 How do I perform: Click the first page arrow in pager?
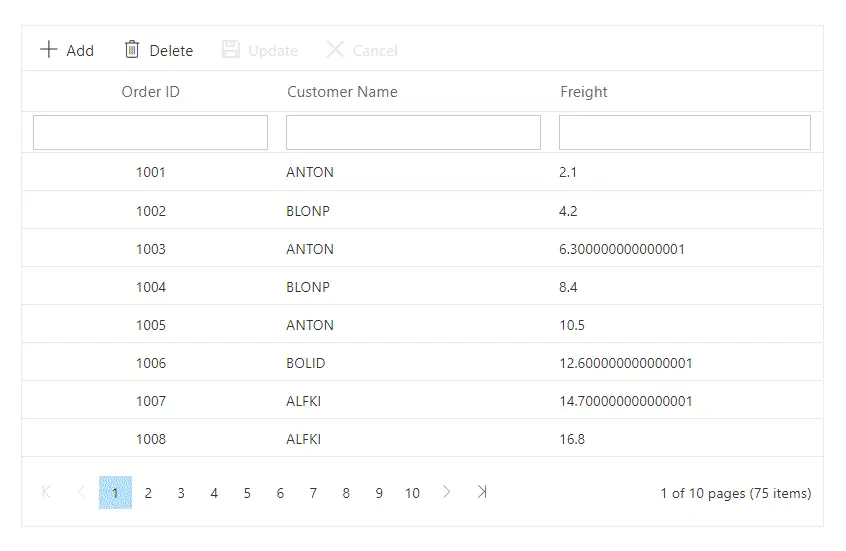[x=46, y=492]
